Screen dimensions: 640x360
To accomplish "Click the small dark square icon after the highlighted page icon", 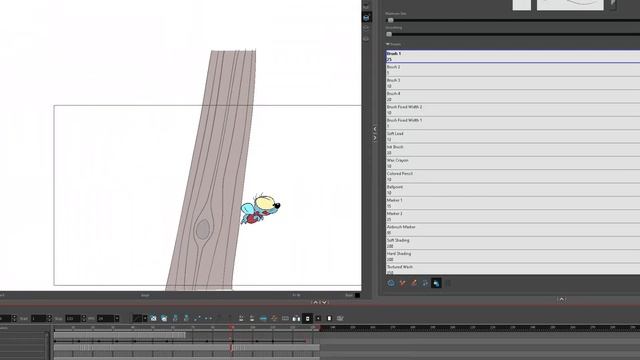I will (318, 318).
